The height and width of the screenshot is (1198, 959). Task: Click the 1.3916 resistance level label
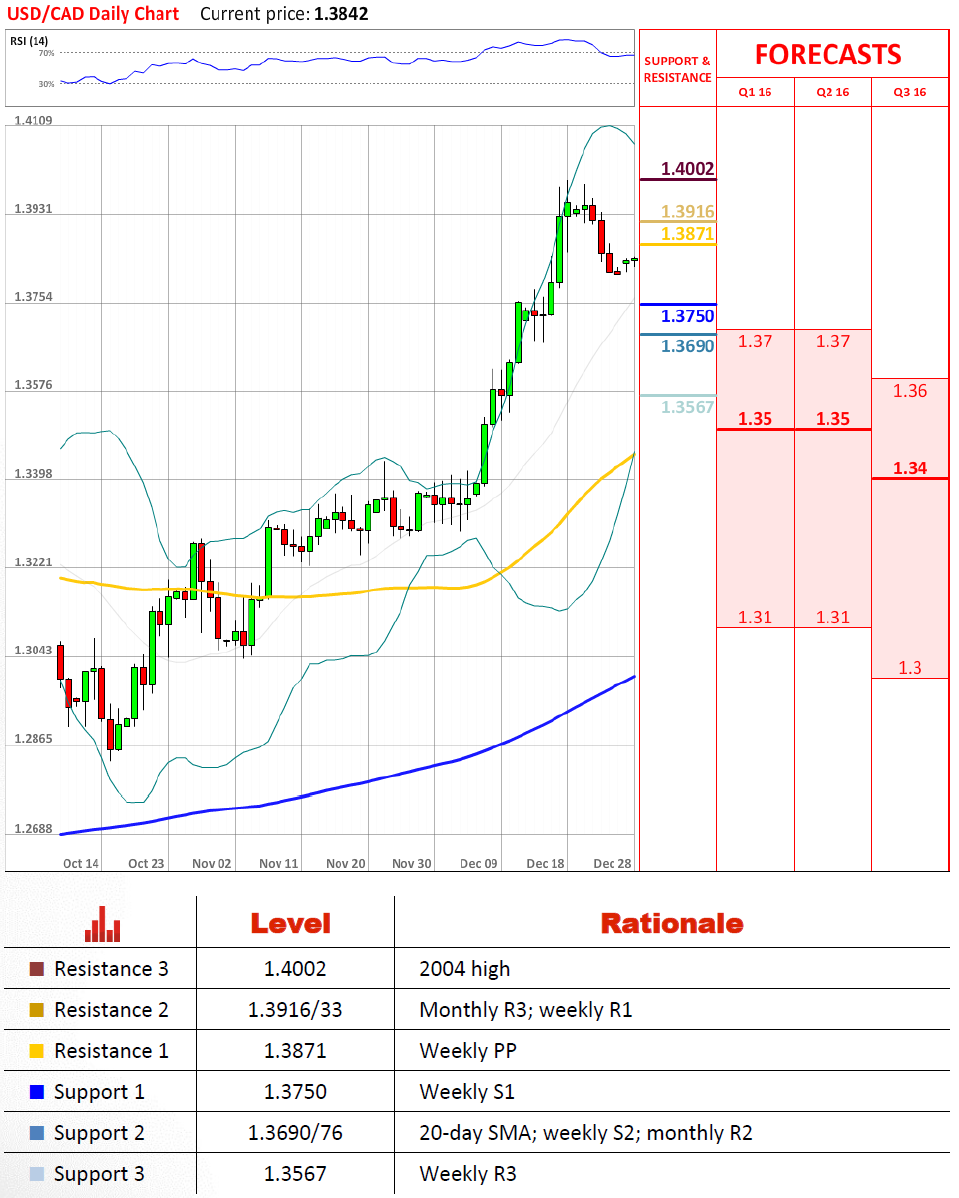point(688,212)
